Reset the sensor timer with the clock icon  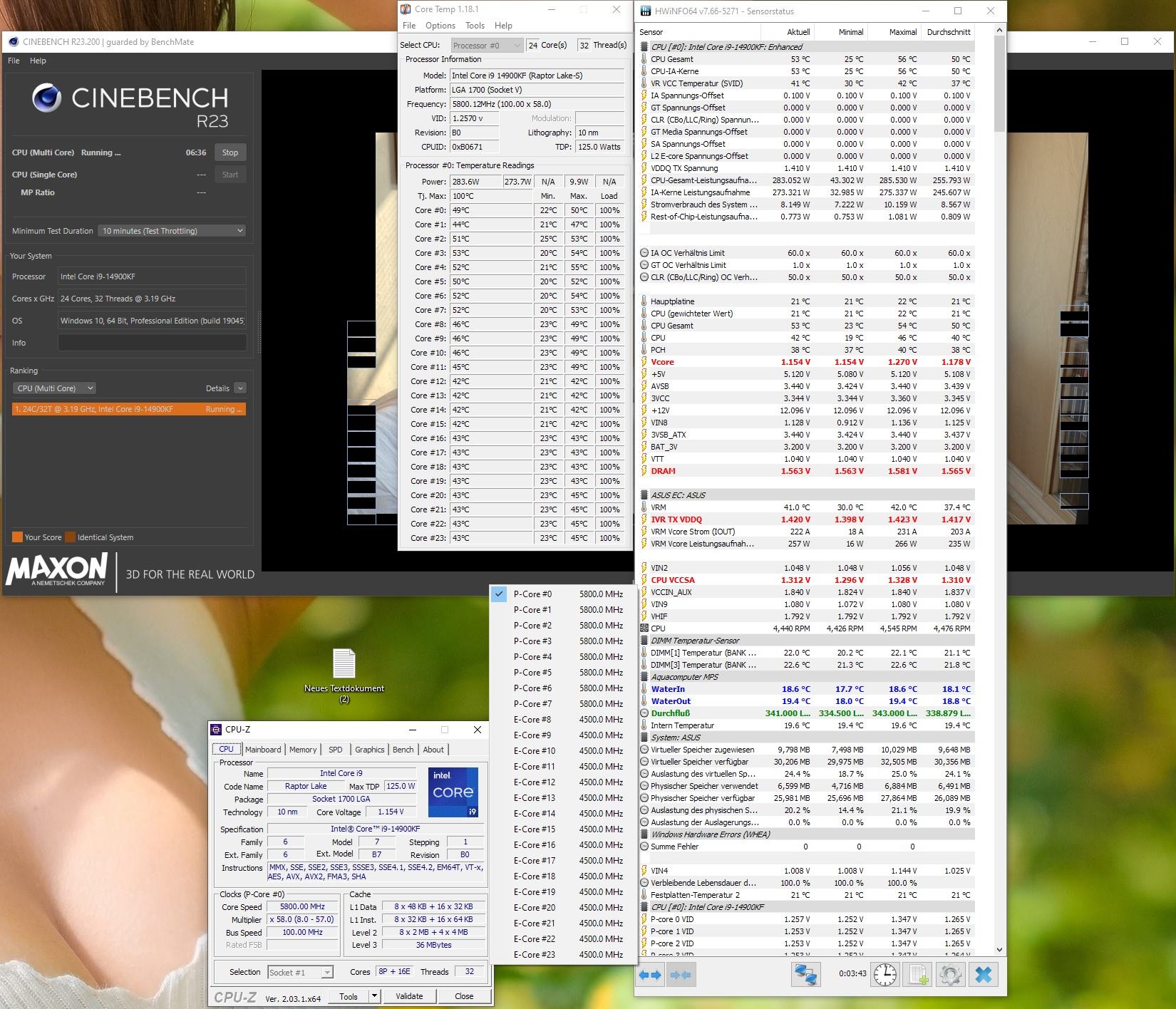pyautogui.click(x=885, y=975)
